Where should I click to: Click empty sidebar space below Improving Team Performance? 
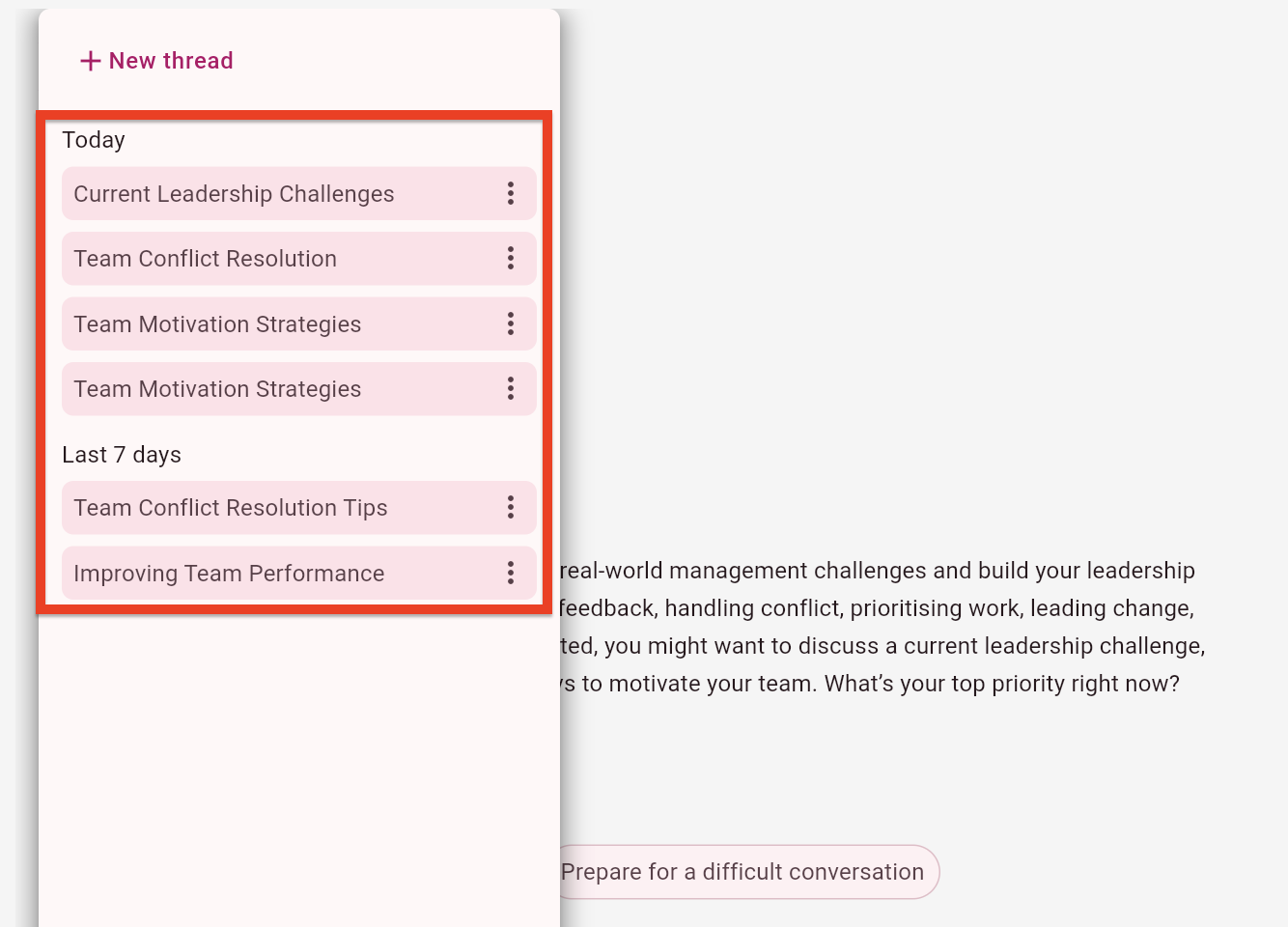tap(299, 763)
